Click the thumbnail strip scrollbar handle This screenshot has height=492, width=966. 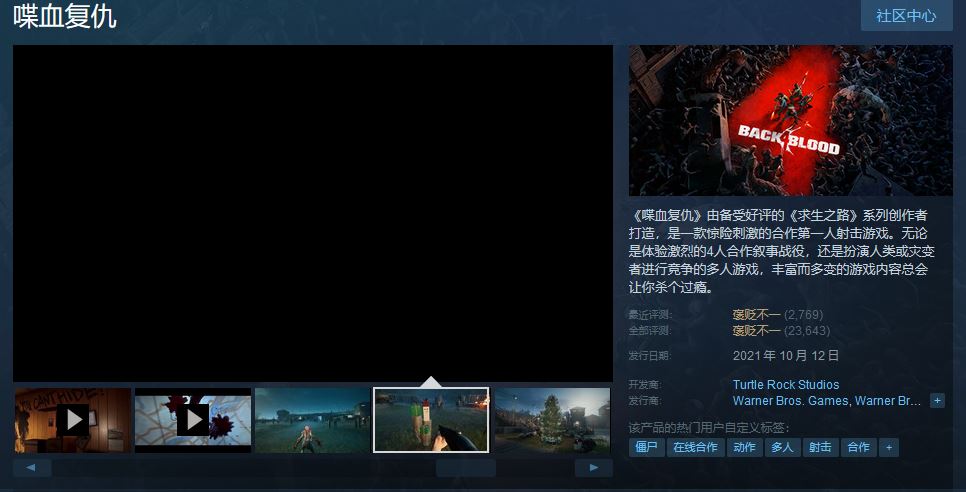coord(466,468)
